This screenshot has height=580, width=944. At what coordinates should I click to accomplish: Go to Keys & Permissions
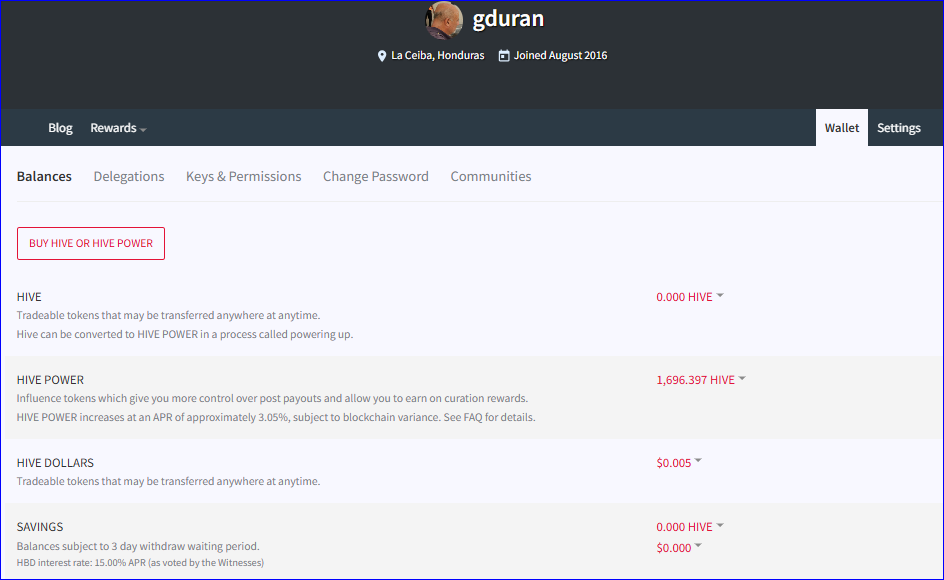[x=243, y=176]
